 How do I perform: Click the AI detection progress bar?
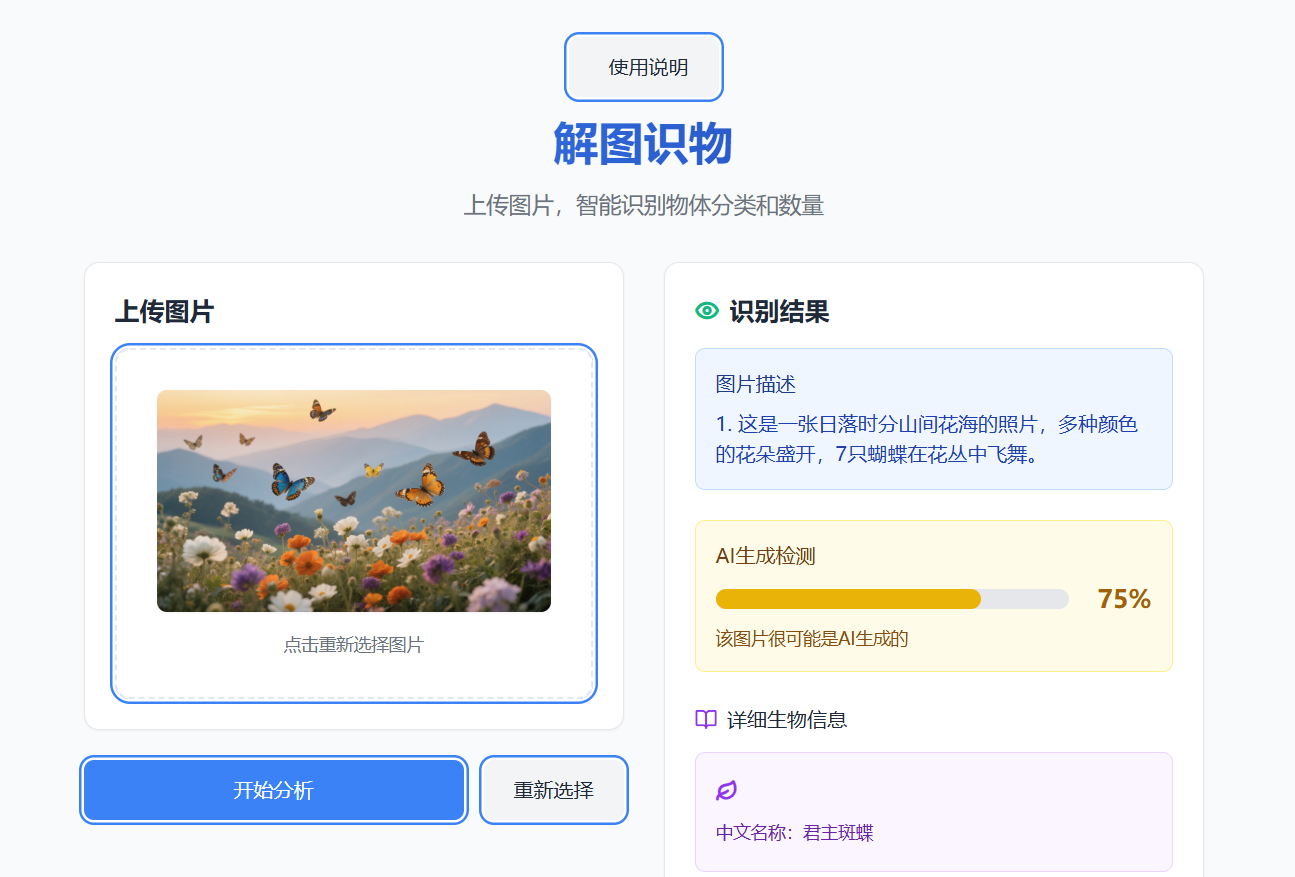tap(892, 599)
